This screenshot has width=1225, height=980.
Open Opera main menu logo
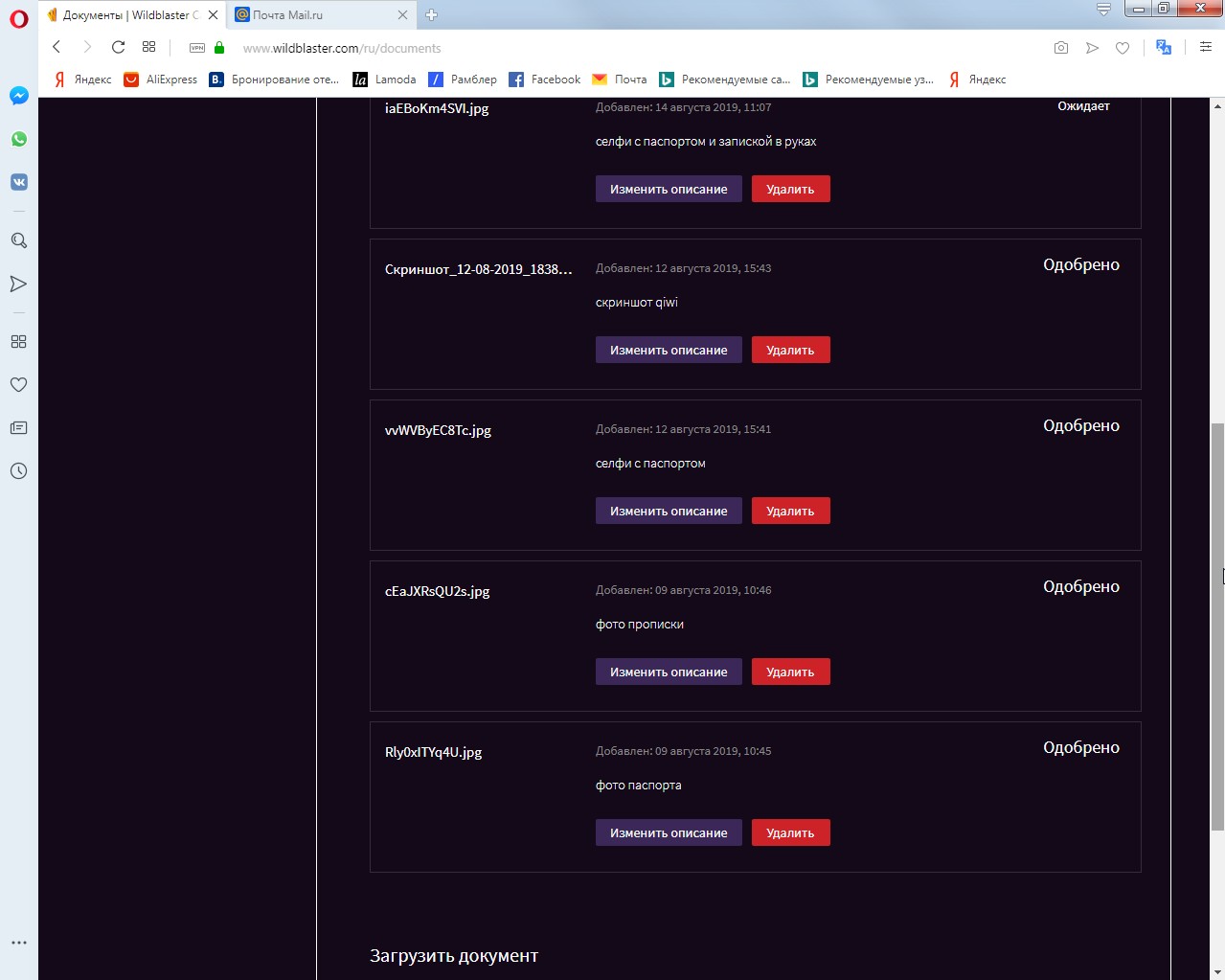pos(19,19)
